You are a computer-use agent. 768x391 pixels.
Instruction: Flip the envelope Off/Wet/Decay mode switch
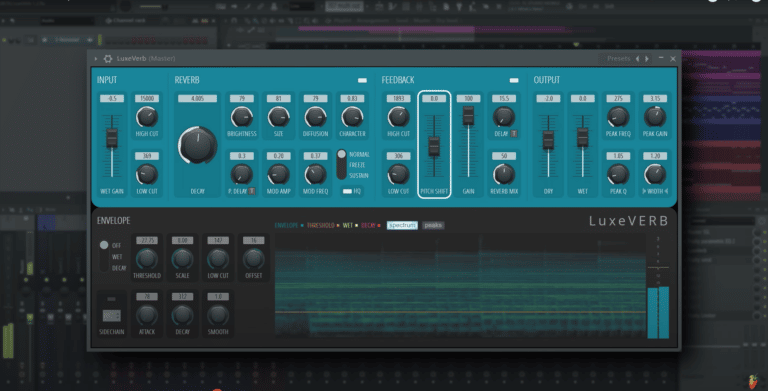coord(104,256)
